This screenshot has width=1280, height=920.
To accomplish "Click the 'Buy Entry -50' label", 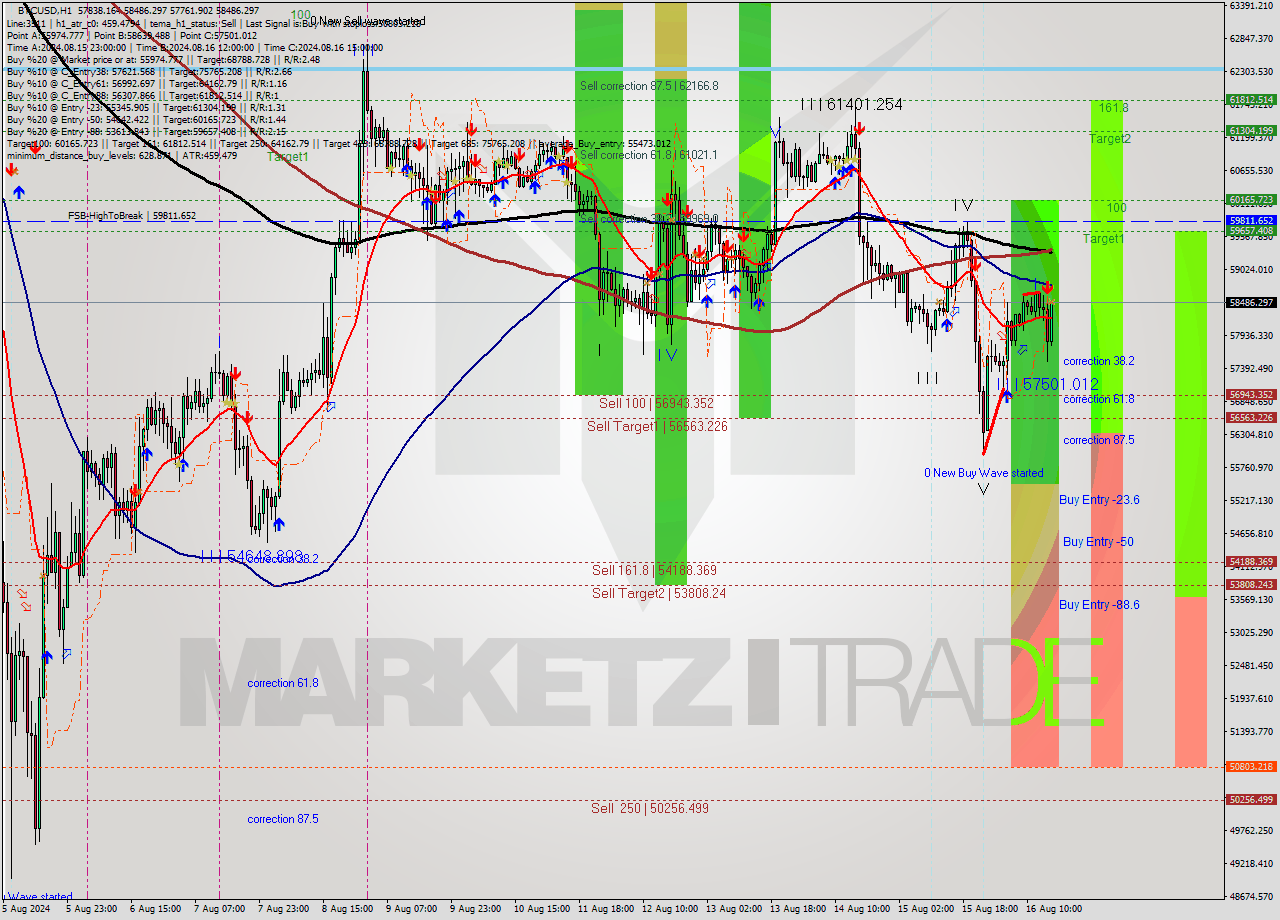I will 1098,542.
